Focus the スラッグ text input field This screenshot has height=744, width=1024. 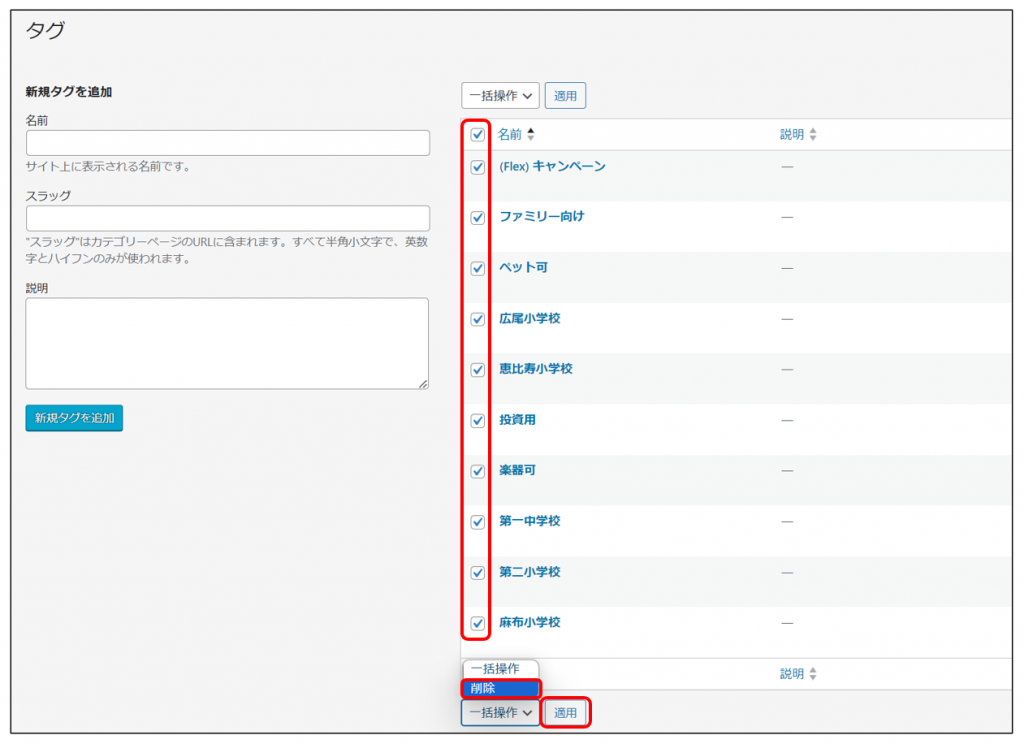click(227, 219)
